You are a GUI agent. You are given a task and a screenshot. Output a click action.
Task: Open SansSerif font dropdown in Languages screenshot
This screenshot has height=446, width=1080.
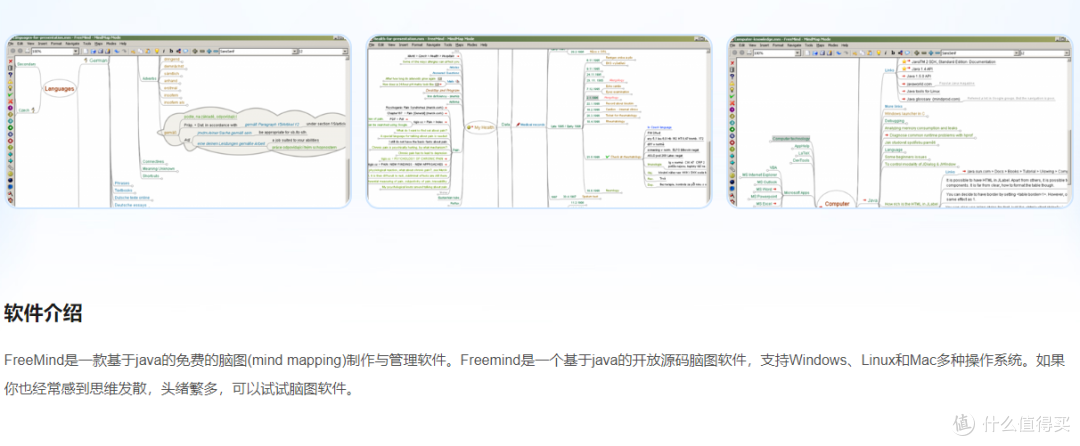pos(258,51)
